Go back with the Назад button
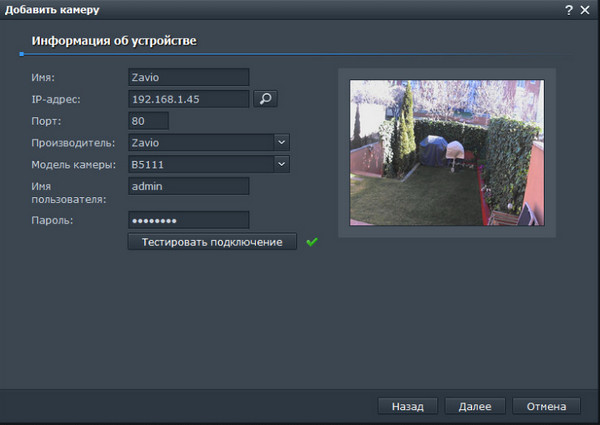 point(407,406)
